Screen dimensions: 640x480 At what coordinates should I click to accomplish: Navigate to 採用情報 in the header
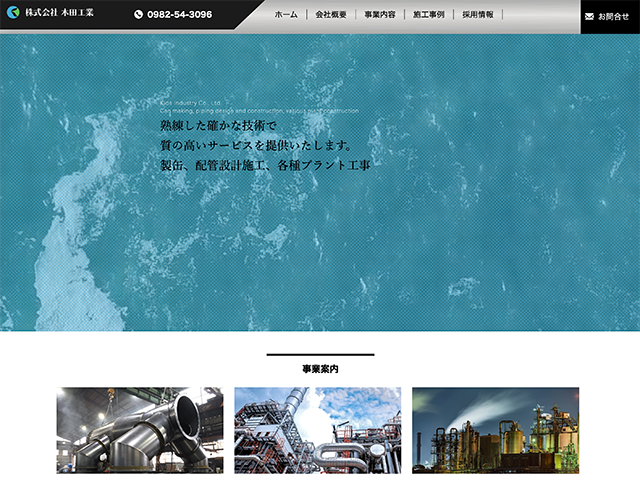[x=477, y=15]
